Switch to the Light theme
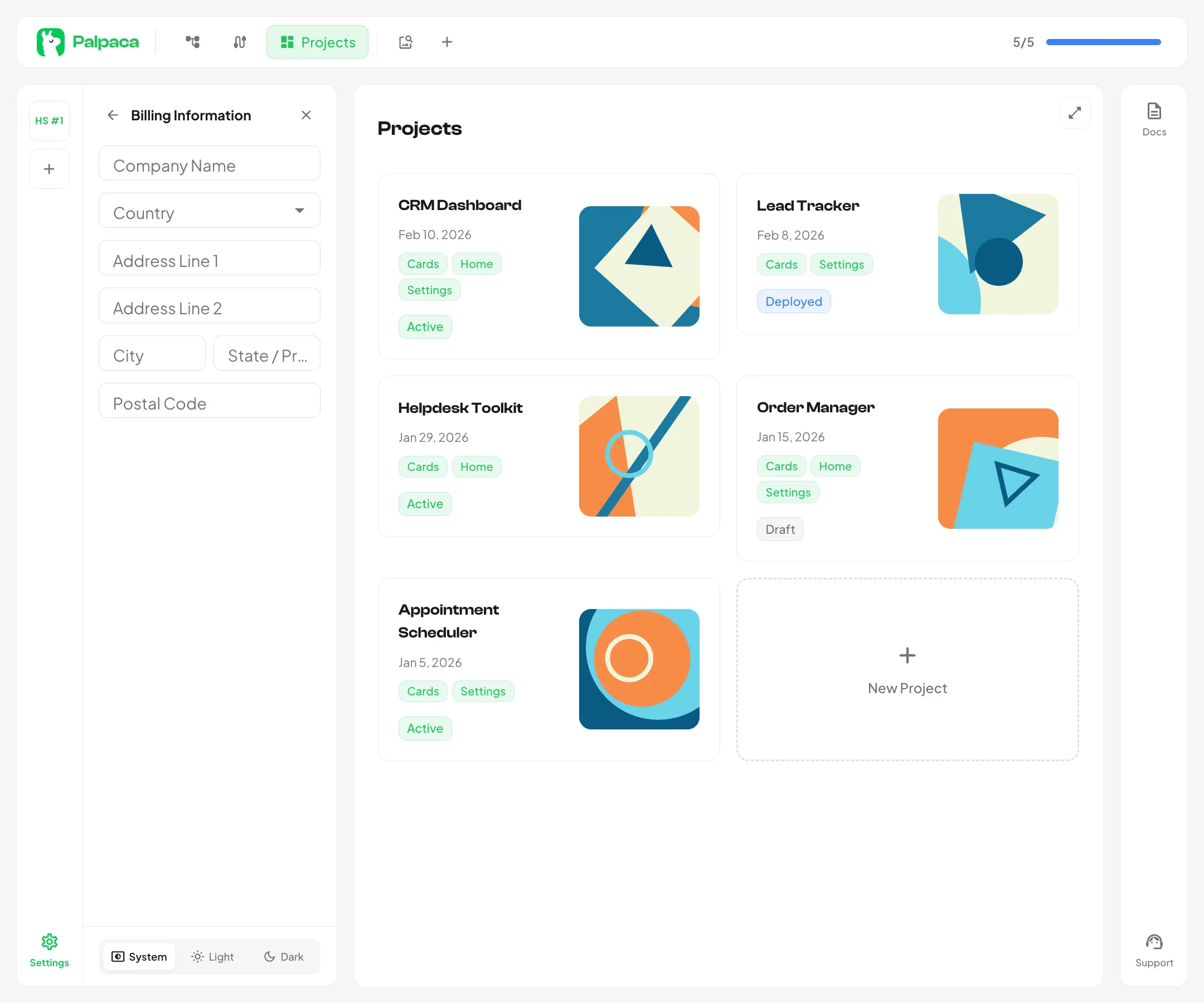This screenshot has height=1003, width=1204. click(x=213, y=956)
